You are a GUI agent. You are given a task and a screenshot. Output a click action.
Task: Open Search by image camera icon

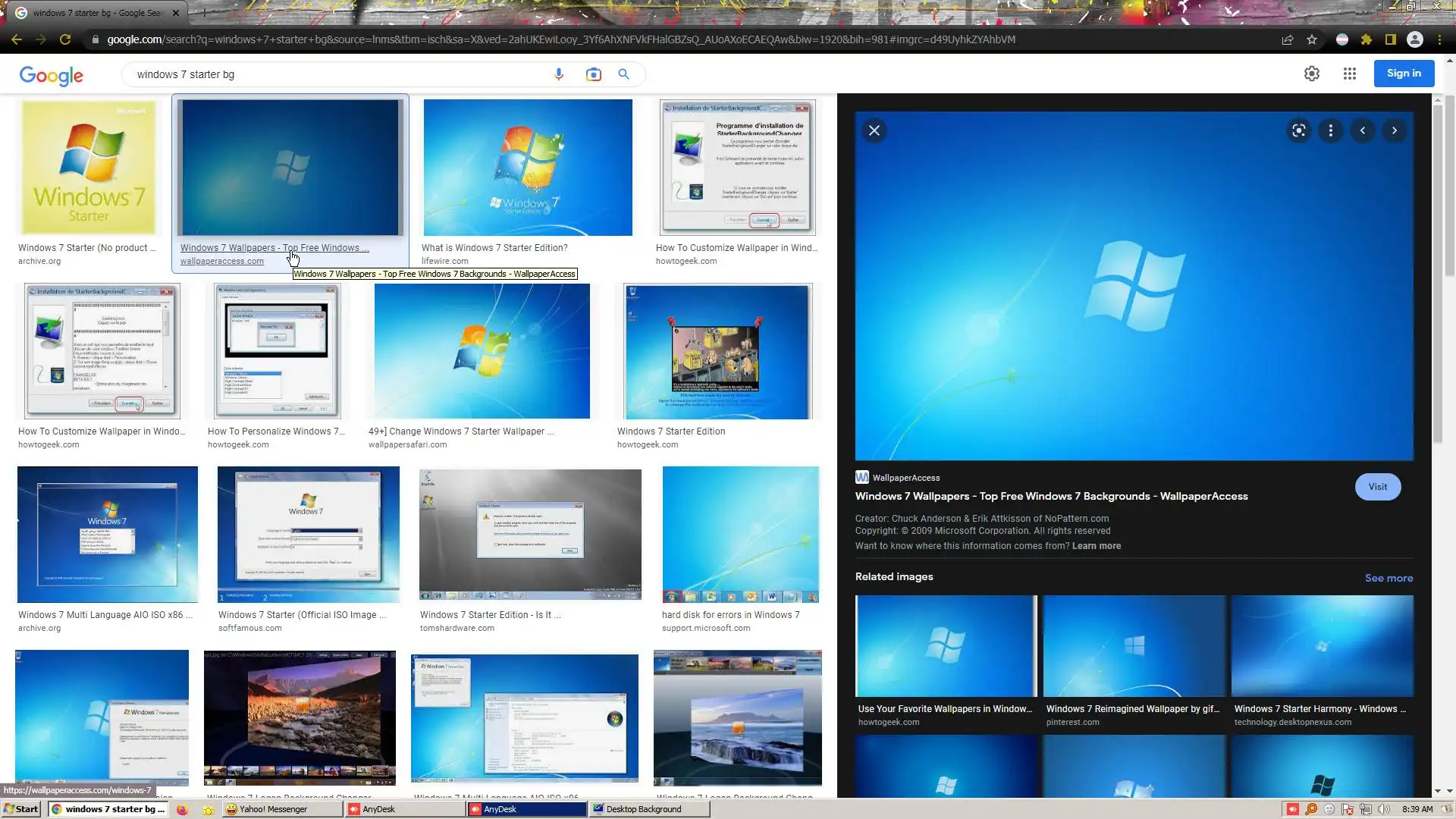coord(593,74)
